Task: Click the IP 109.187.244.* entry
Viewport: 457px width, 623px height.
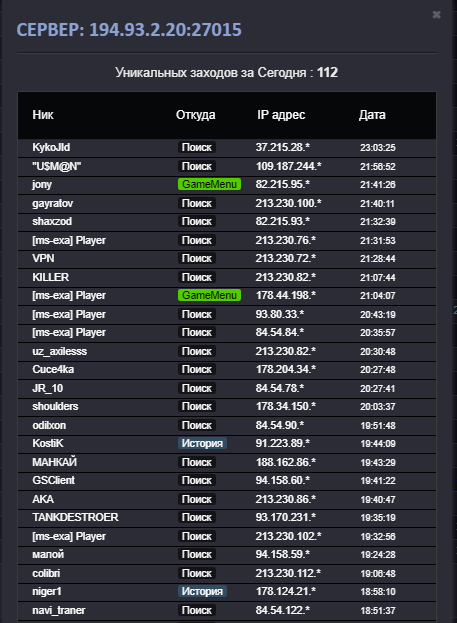Action: pos(289,166)
